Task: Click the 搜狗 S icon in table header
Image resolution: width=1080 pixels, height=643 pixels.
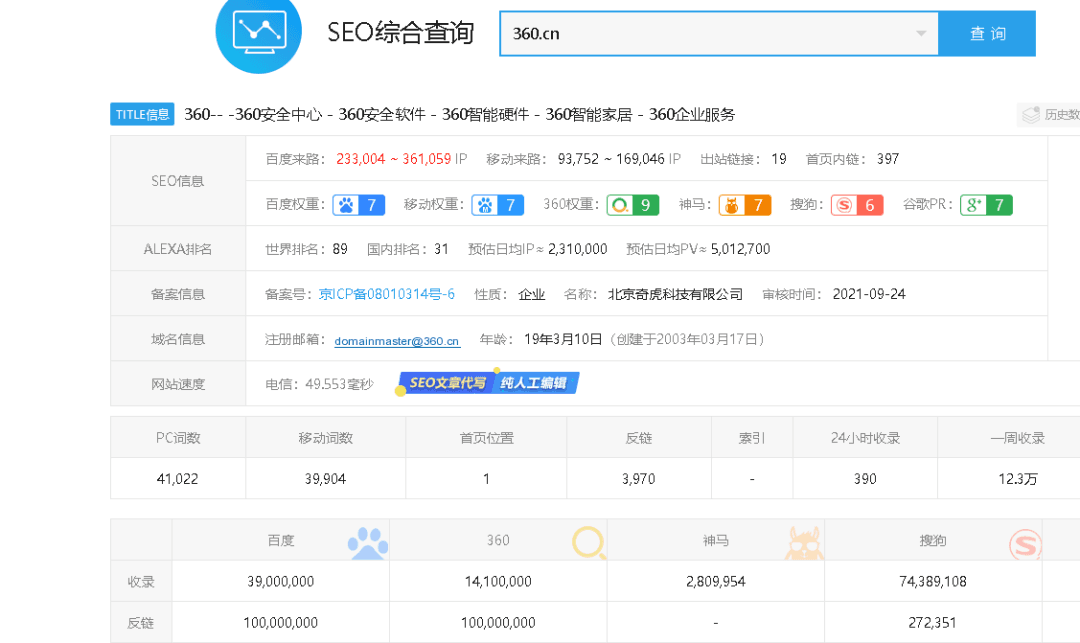Action: pos(1026,544)
